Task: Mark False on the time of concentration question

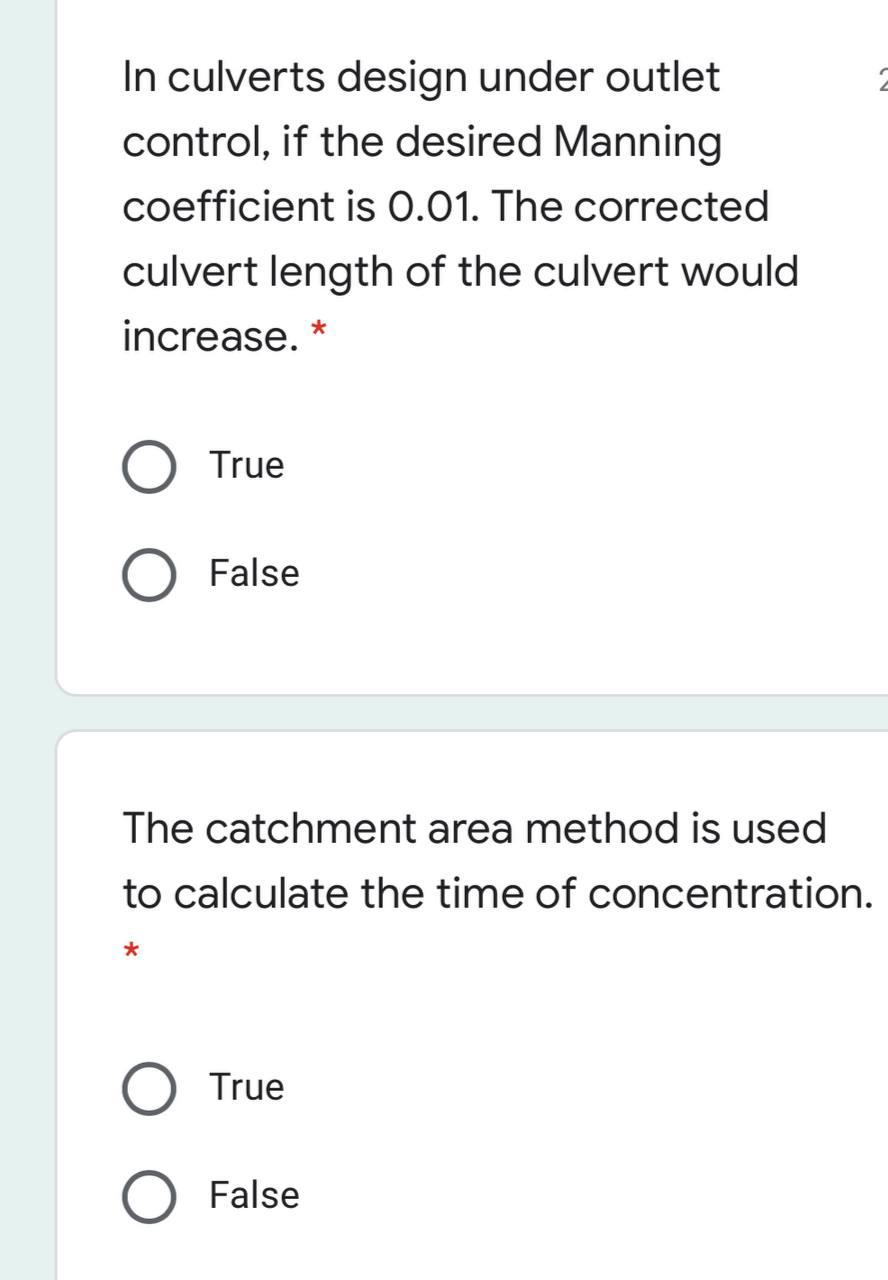Action: point(148,1195)
